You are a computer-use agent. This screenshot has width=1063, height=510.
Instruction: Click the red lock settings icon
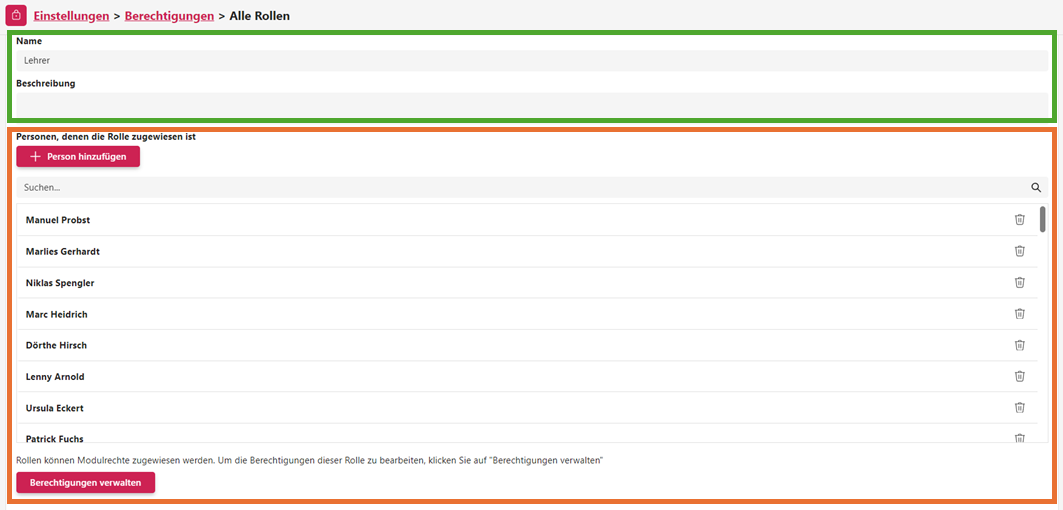[16, 16]
